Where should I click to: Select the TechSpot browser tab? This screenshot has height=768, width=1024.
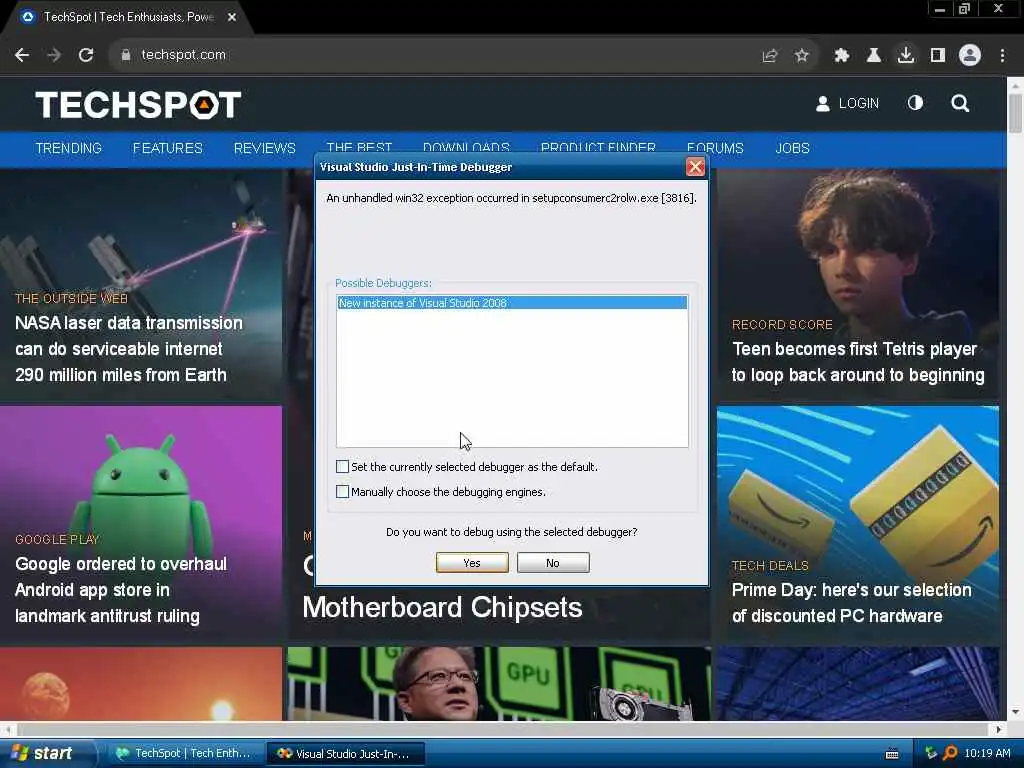pos(127,17)
